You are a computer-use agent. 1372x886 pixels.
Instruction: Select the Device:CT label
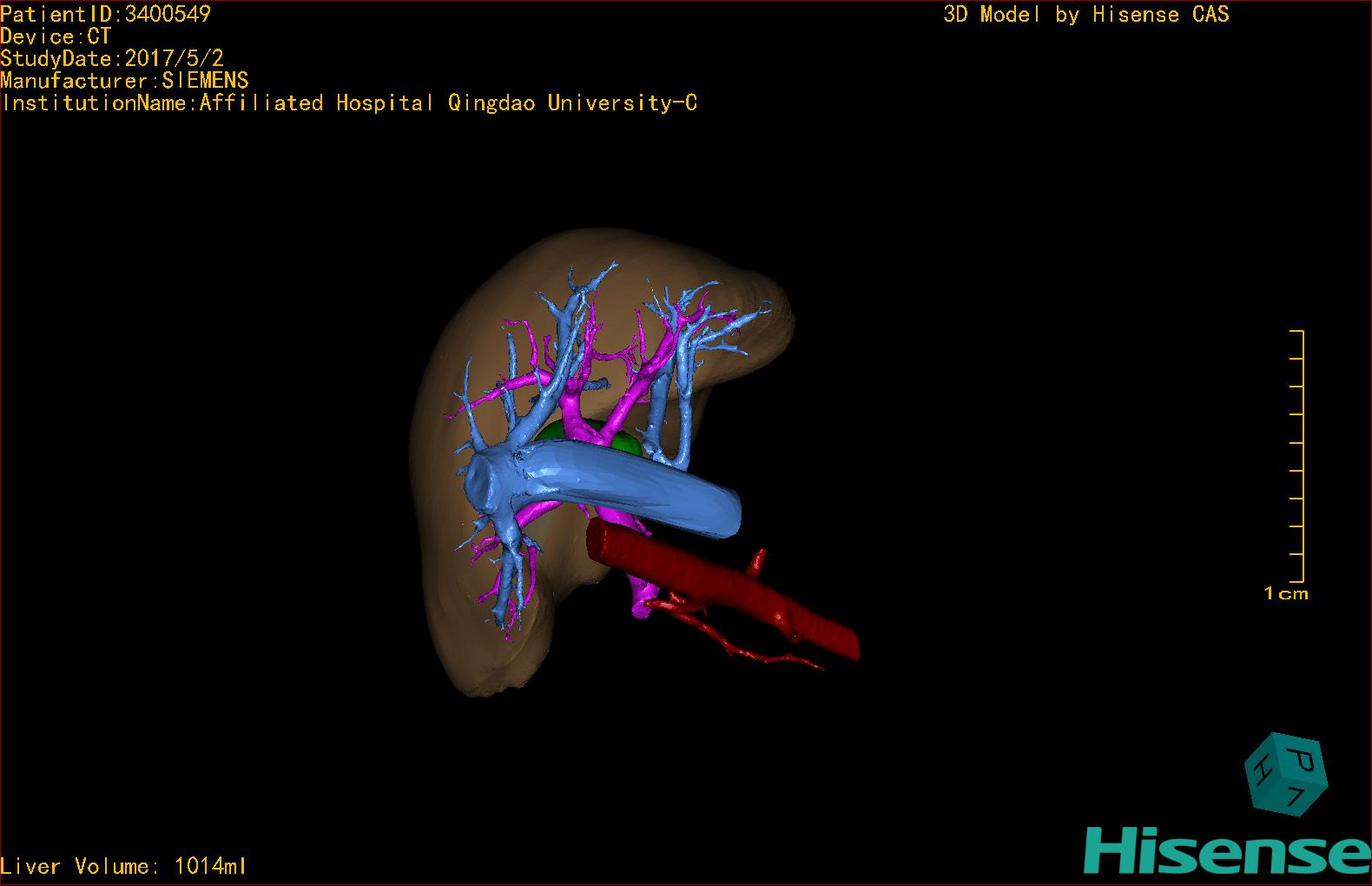point(56,36)
